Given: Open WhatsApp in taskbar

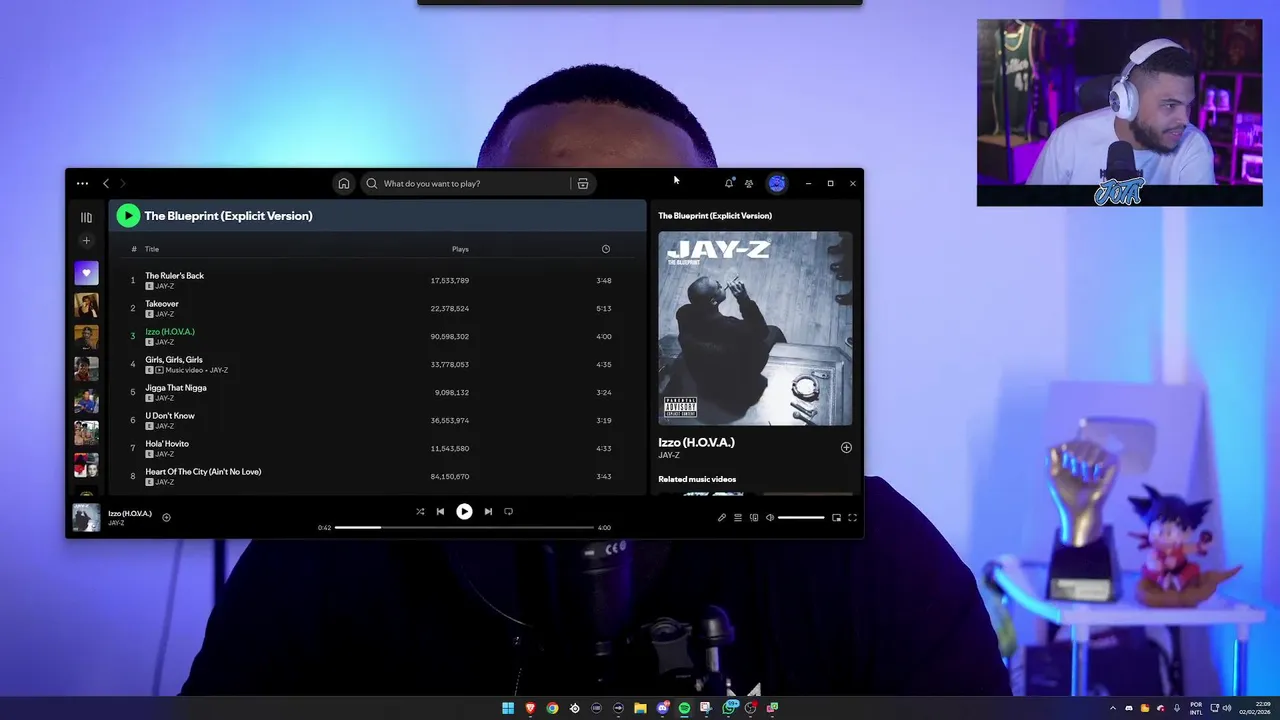Looking at the screenshot, I should (x=728, y=708).
